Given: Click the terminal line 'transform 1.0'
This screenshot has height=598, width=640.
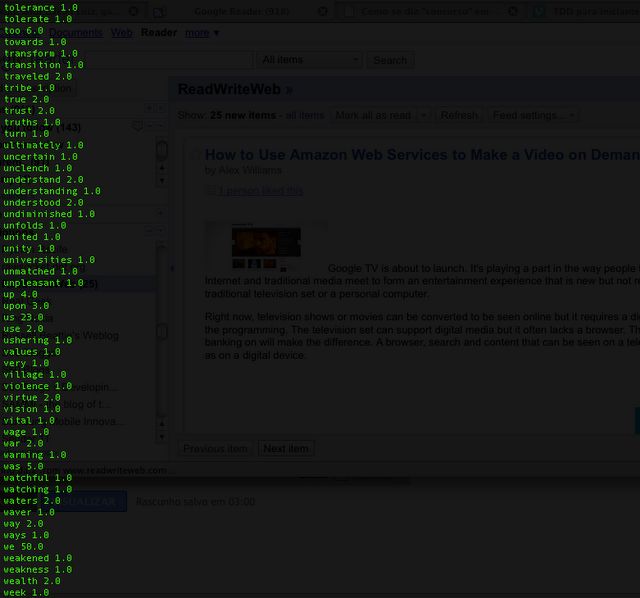Looking at the screenshot, I should coord(41,53).
